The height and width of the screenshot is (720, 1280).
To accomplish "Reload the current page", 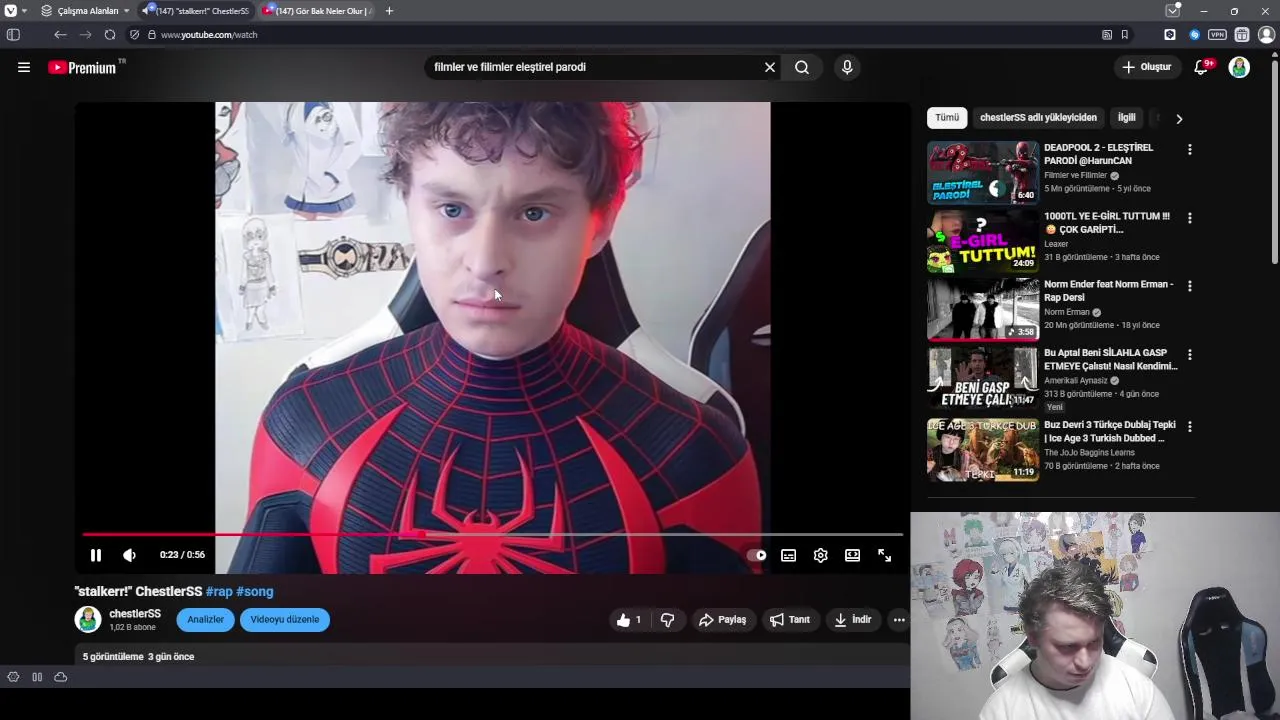I will [110, 34].
